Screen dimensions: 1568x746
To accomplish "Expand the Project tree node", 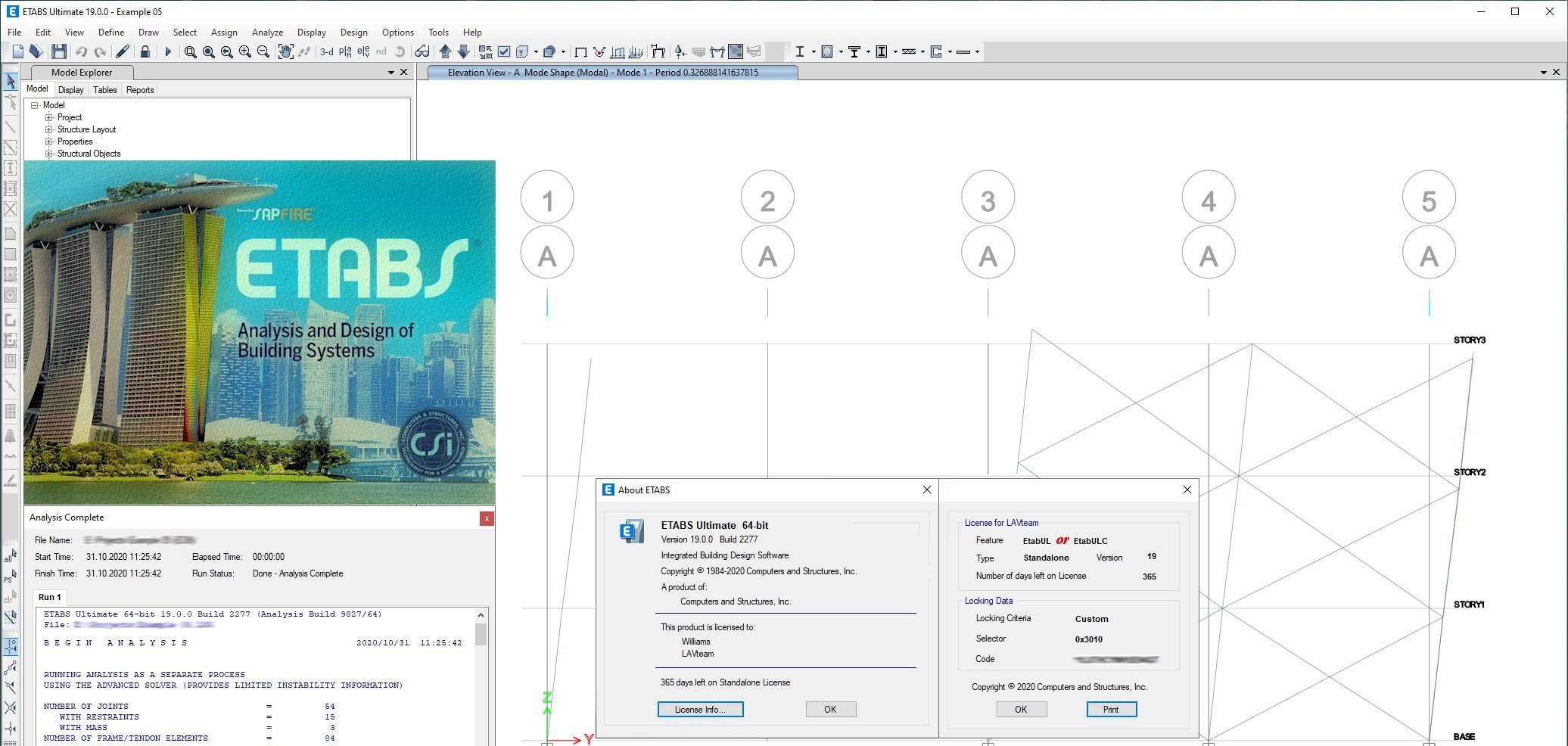I will coord(48,117).
